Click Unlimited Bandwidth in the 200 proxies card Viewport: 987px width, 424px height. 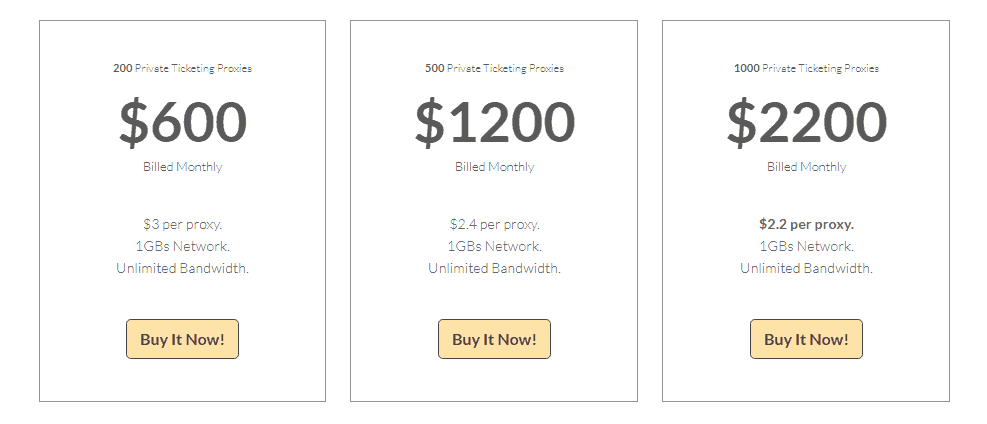coord(183,268)
